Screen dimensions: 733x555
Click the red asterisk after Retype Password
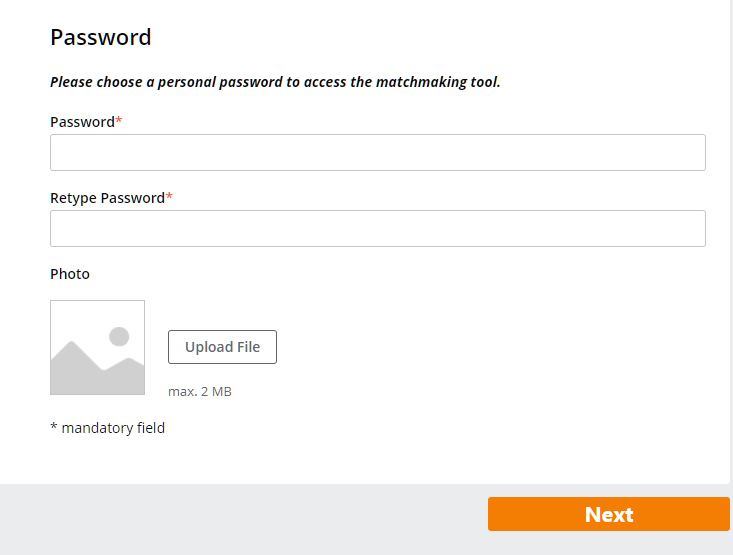coord(169,197)
